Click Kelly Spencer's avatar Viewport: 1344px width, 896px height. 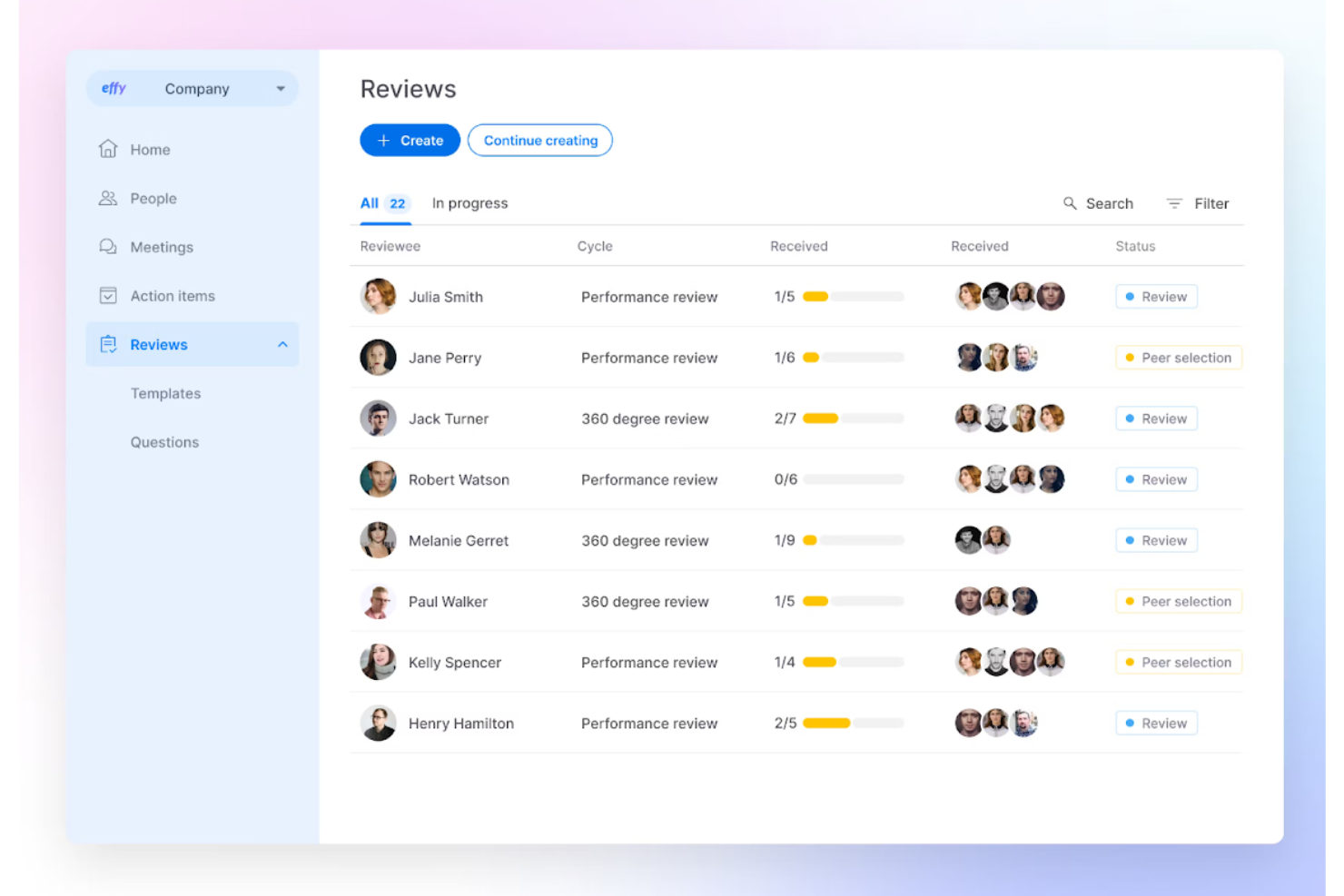[378, 662]
